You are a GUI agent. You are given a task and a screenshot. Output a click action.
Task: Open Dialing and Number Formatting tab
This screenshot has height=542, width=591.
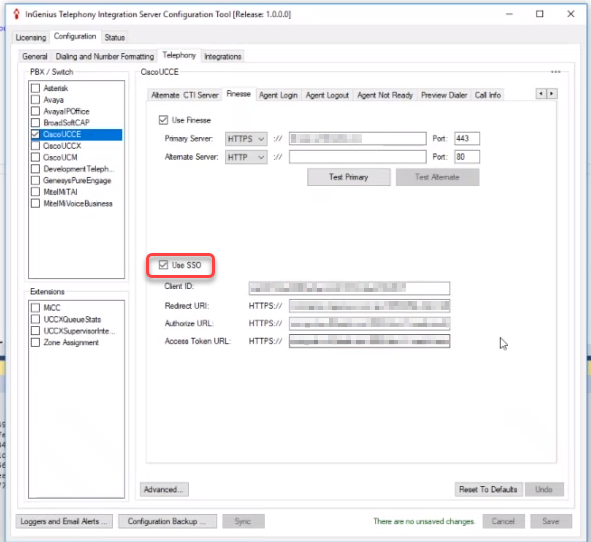[105, 57]
